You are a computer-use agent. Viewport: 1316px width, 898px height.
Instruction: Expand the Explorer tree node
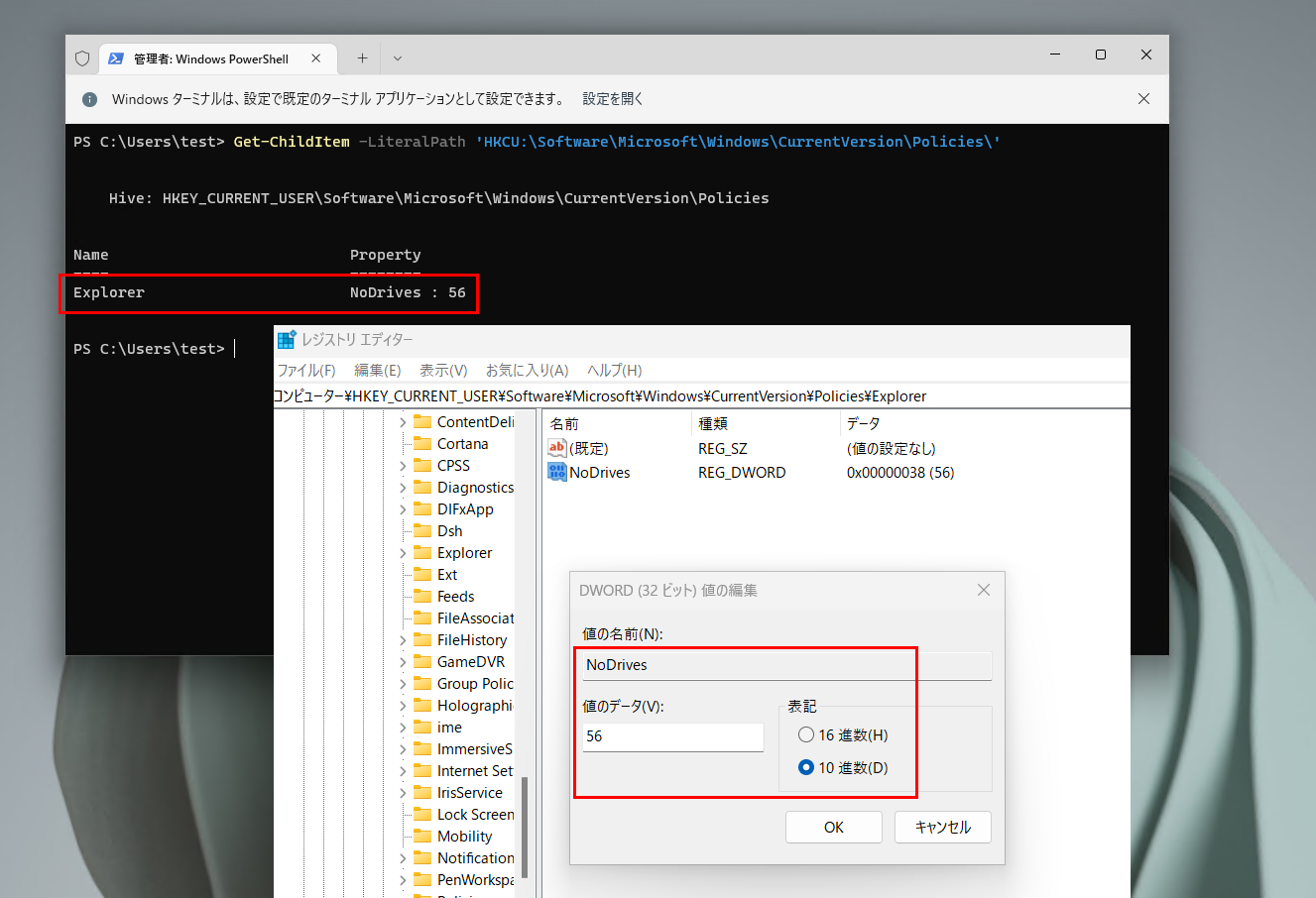(x=403, y=553)
